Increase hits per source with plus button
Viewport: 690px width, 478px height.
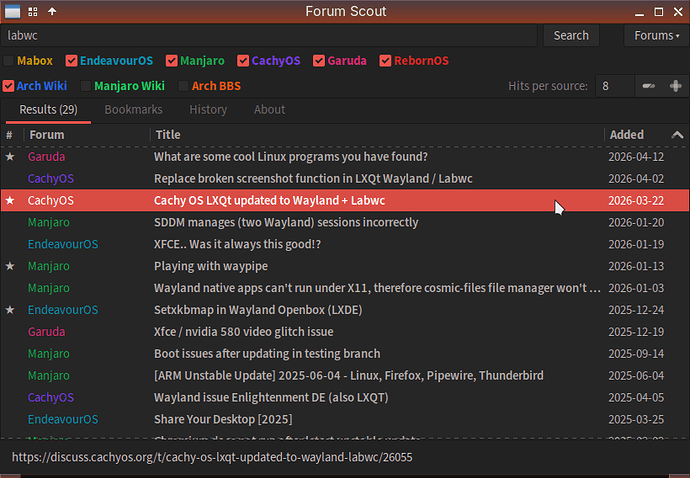click(x=675, y=86)
